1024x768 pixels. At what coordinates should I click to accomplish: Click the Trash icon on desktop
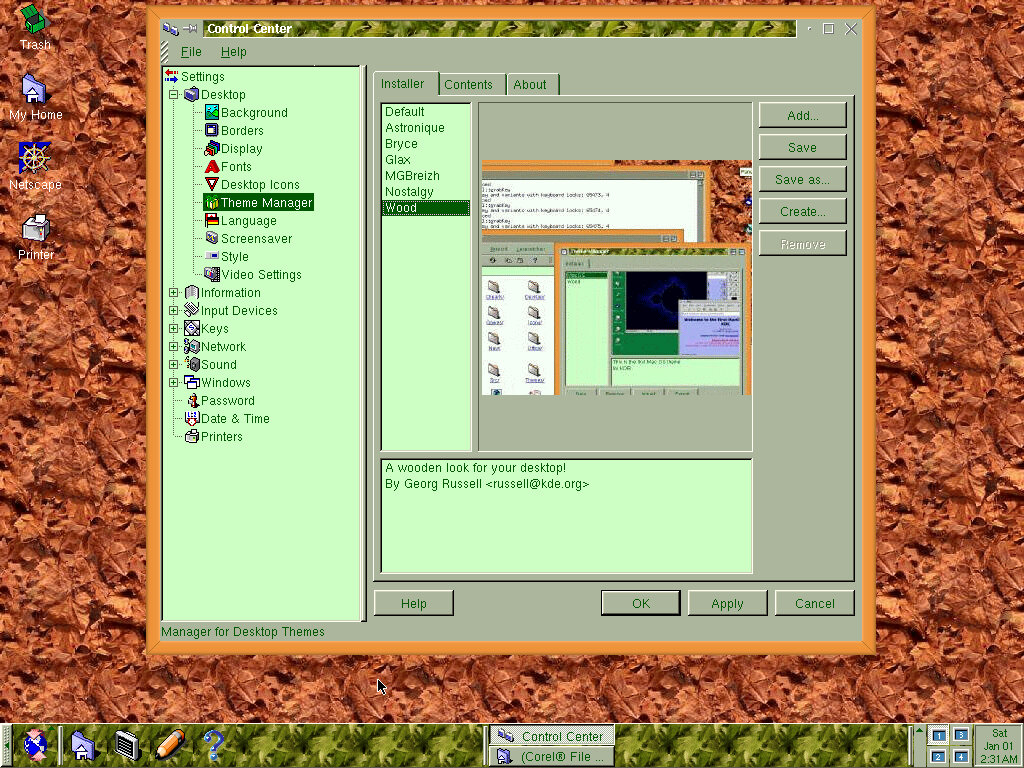coord(35,20)
